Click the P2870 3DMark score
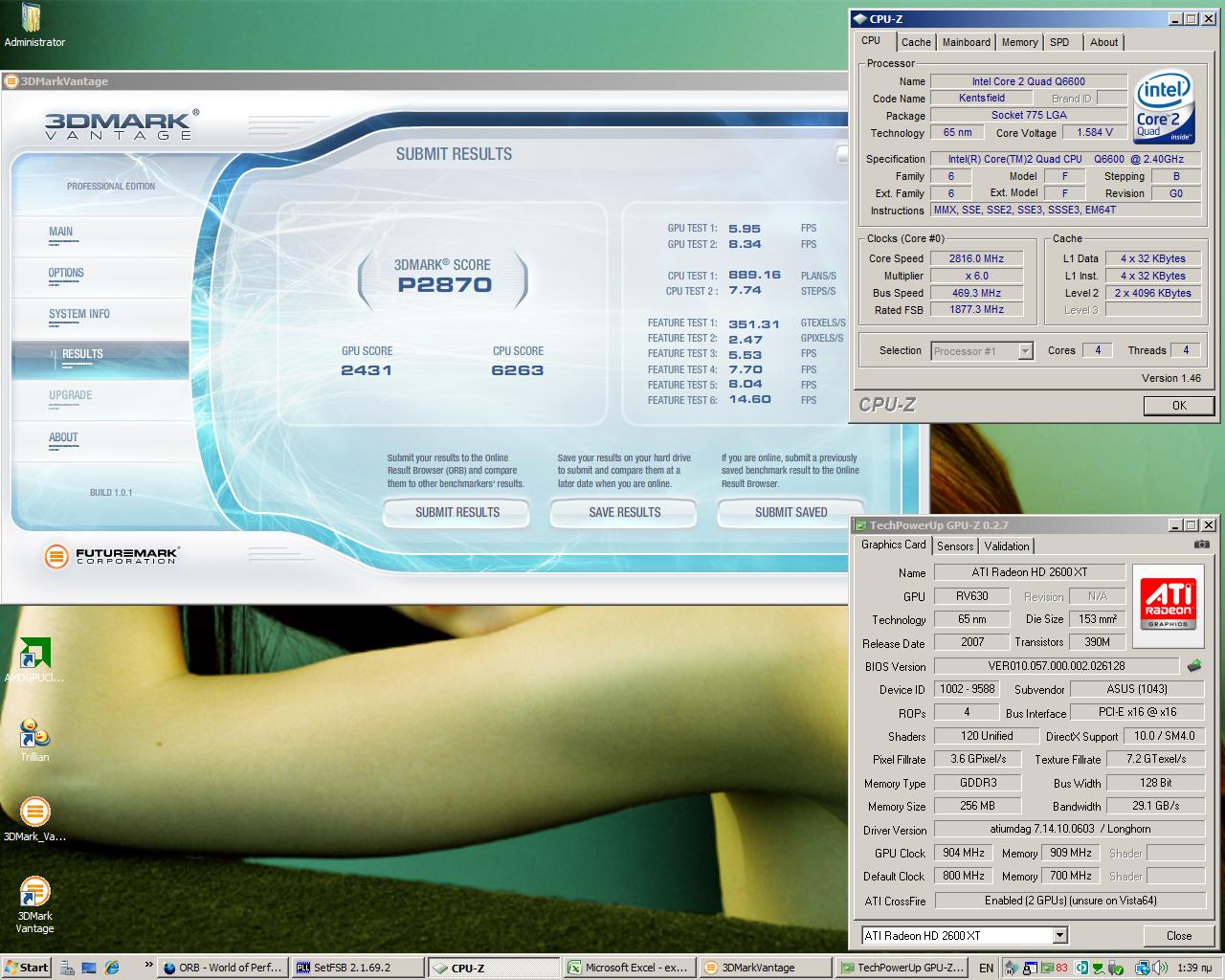This screenshot has width=1225, height=980. [x=444, y=284]
